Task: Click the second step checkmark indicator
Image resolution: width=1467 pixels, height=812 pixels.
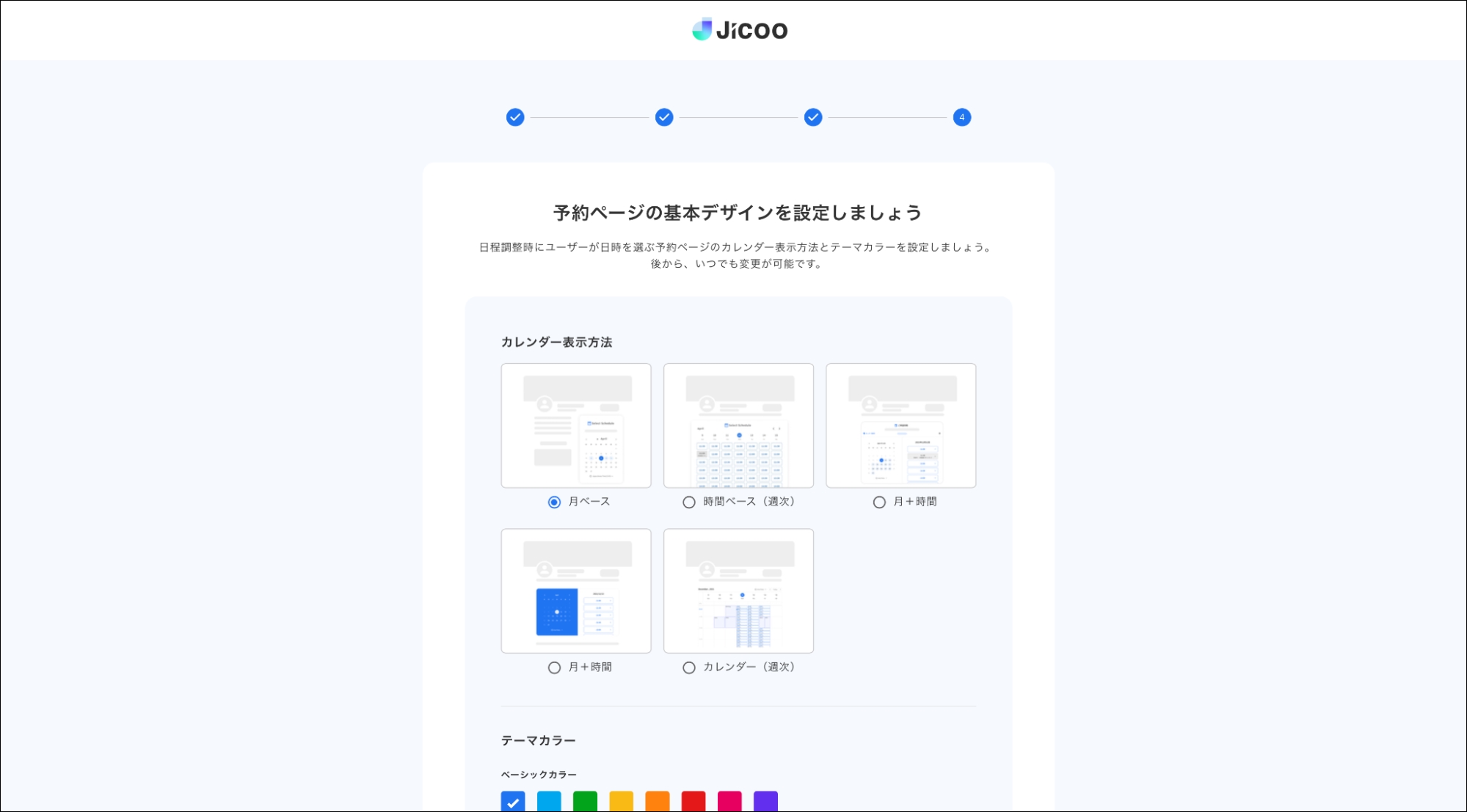Action: [664, 117]
